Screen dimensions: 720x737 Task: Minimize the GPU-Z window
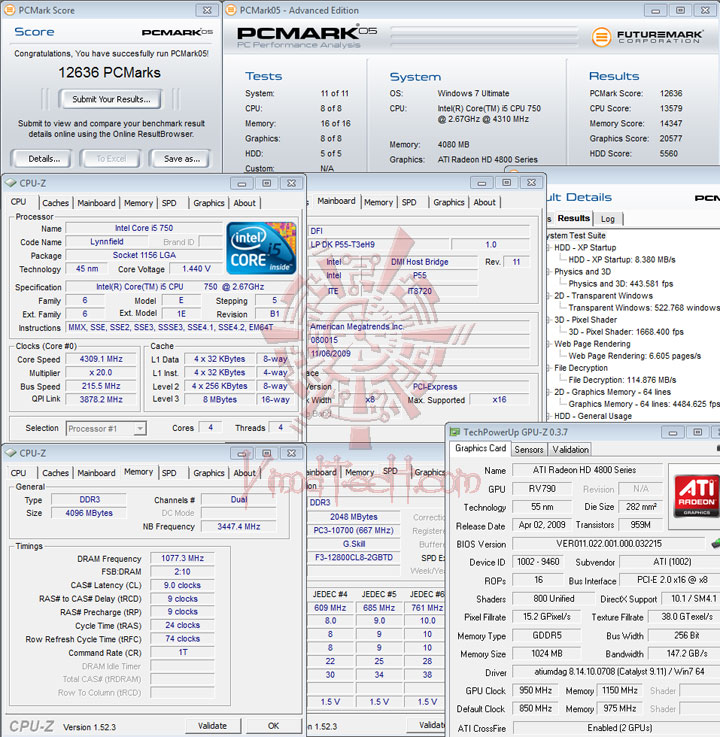(x=673, y=432)
